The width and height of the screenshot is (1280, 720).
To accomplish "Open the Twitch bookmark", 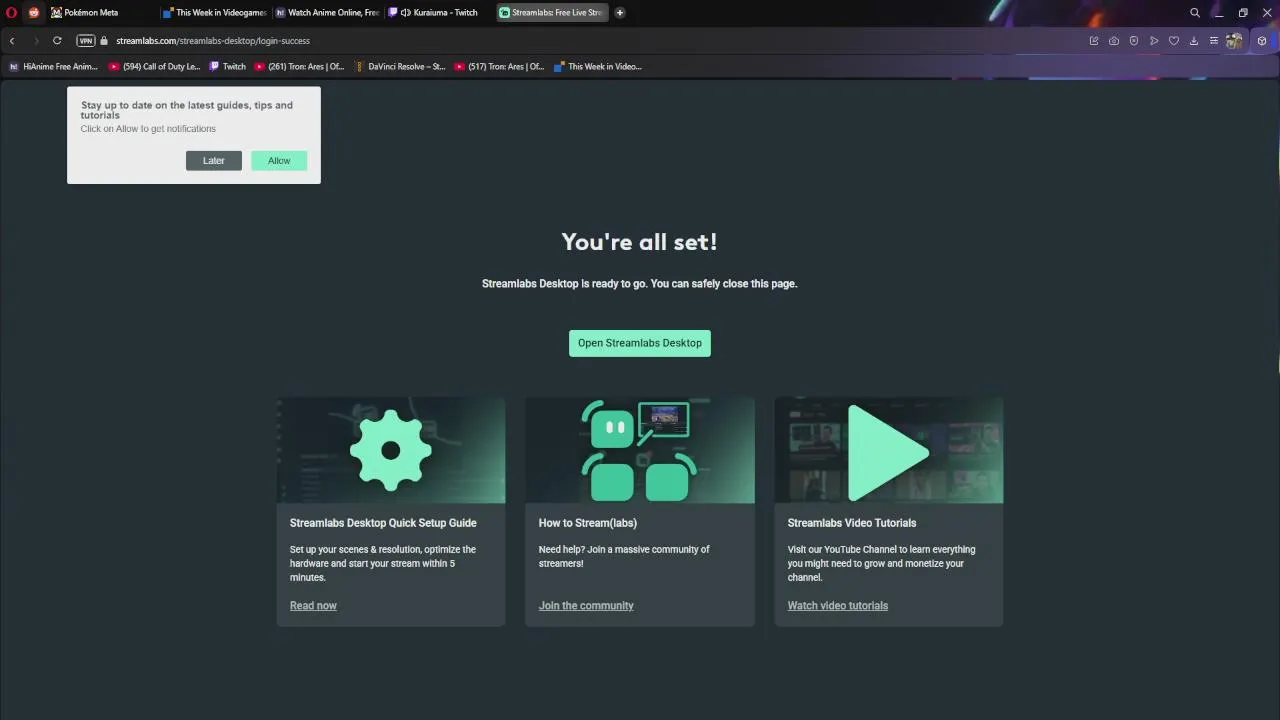I will point(228,67).
